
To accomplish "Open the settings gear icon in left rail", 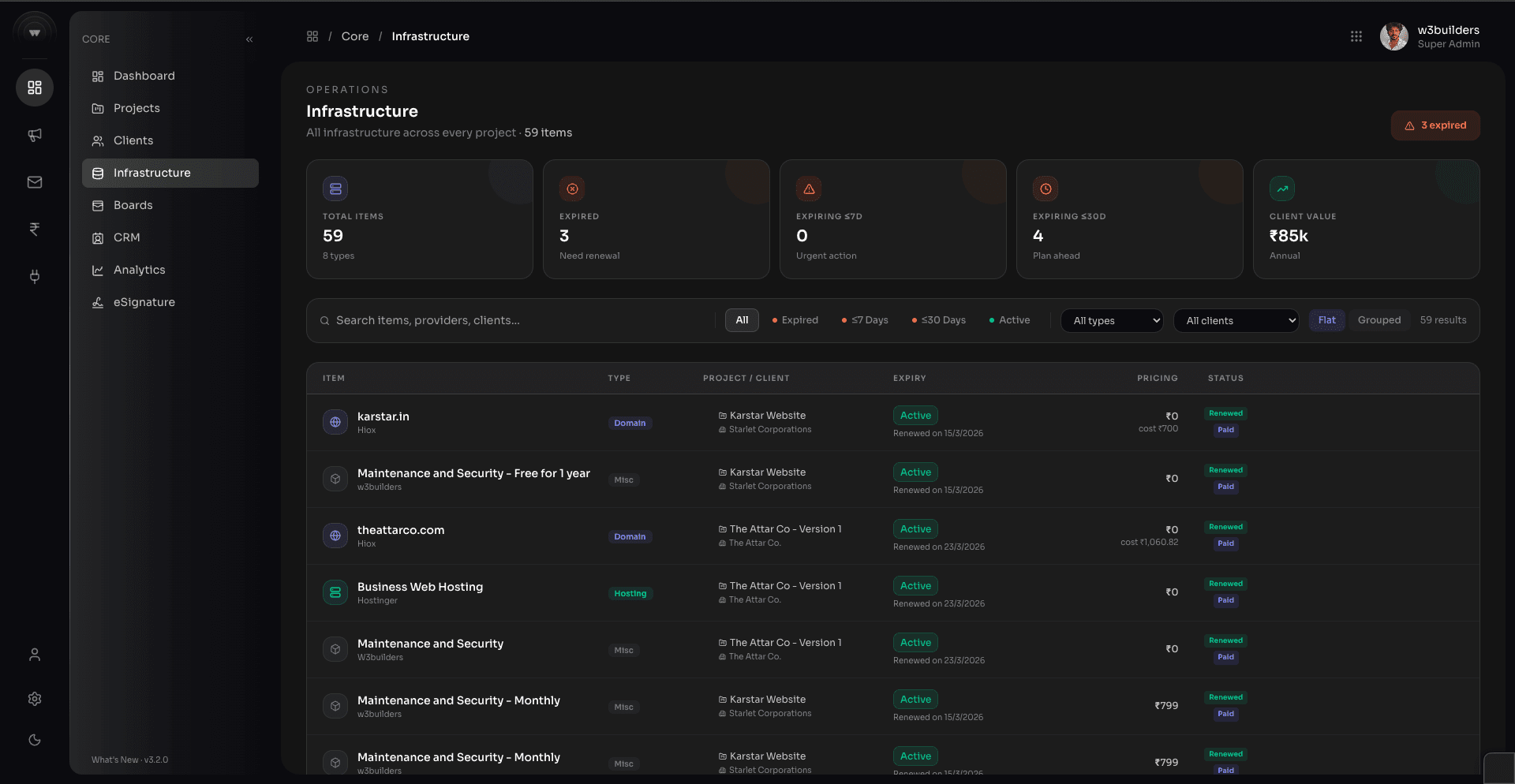I will tap(35, 699).
